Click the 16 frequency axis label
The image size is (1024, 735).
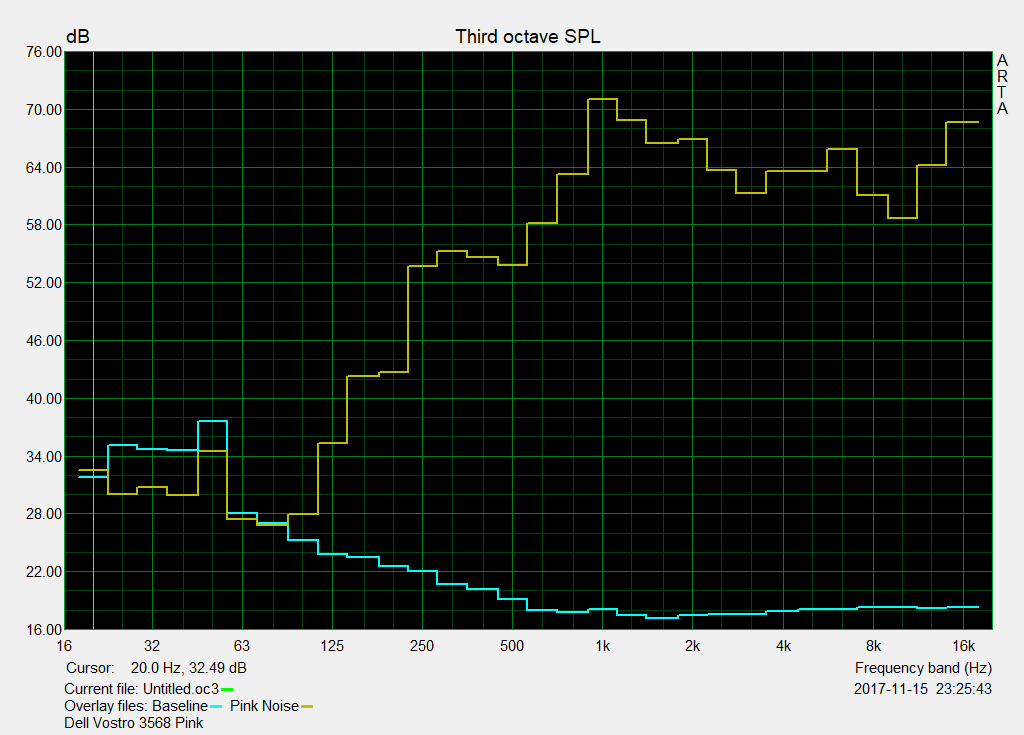(x=64, y=646)
